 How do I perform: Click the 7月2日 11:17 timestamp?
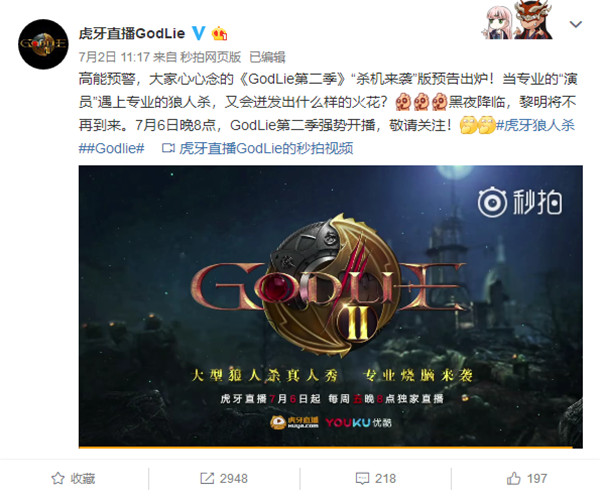click(114, 57)
